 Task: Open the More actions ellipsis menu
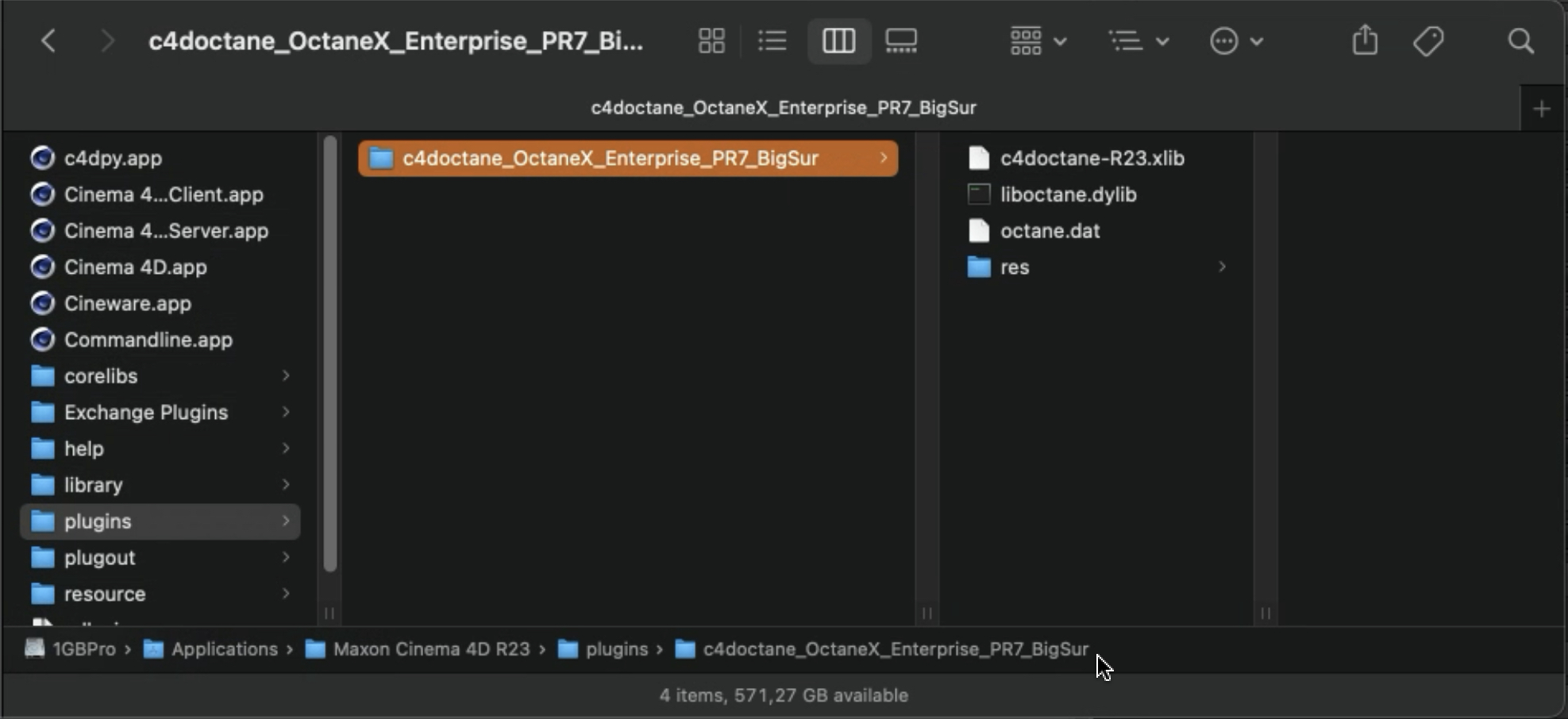coord(1236,40)
